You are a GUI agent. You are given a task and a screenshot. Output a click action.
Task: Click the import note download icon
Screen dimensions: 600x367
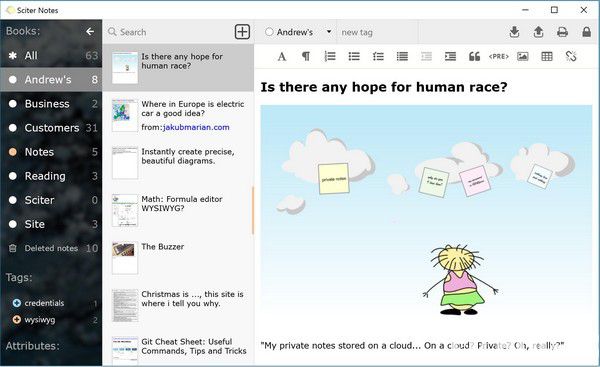515,32
